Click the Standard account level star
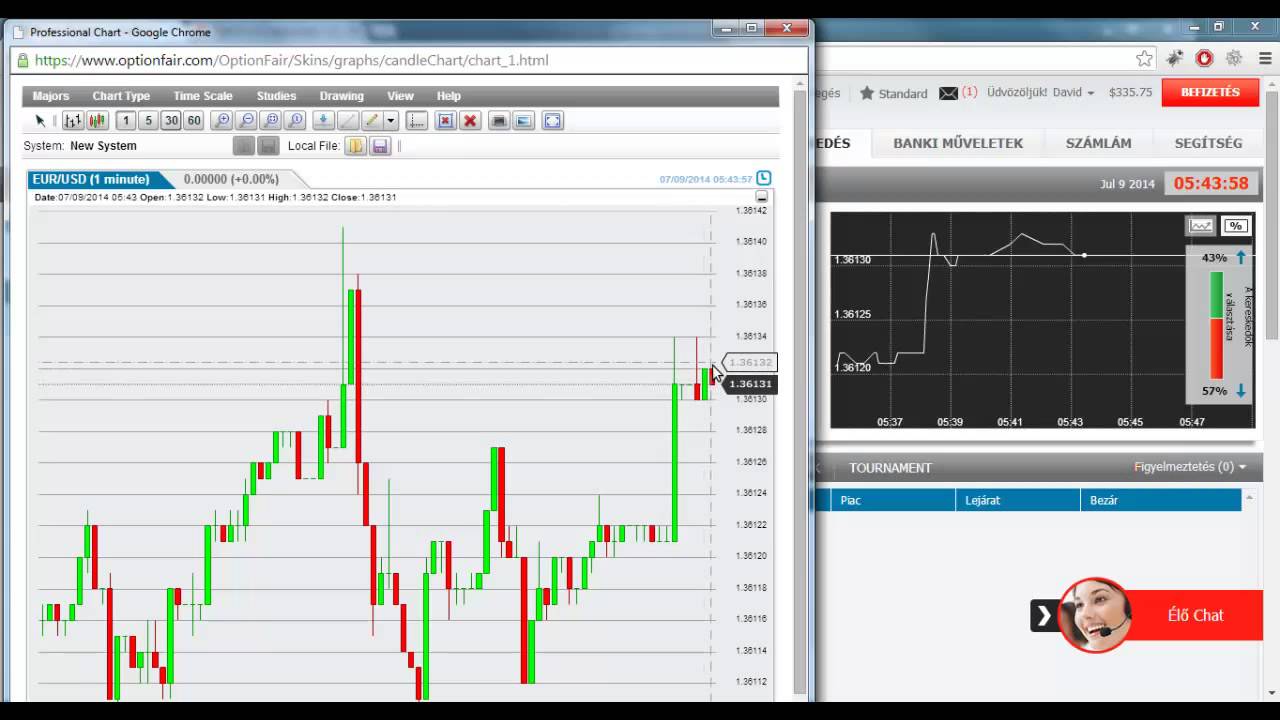The width and height of the screenshot is (1280, 720). (867, 93)
